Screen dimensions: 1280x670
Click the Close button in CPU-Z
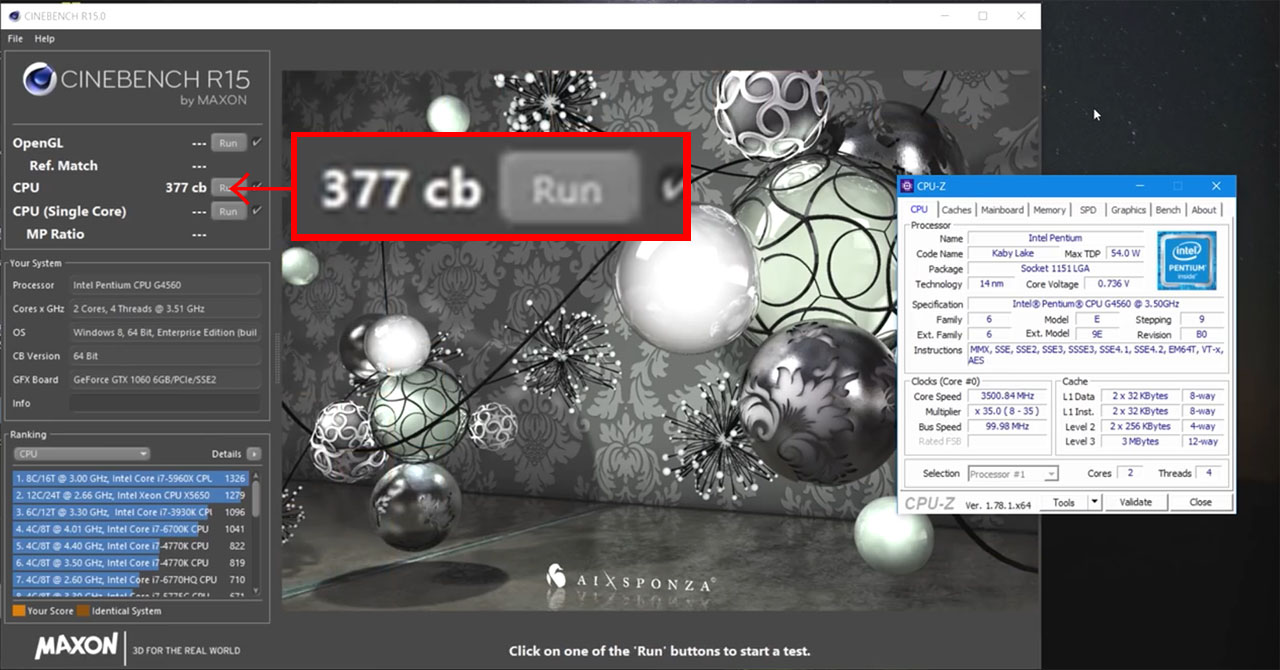1200,502
